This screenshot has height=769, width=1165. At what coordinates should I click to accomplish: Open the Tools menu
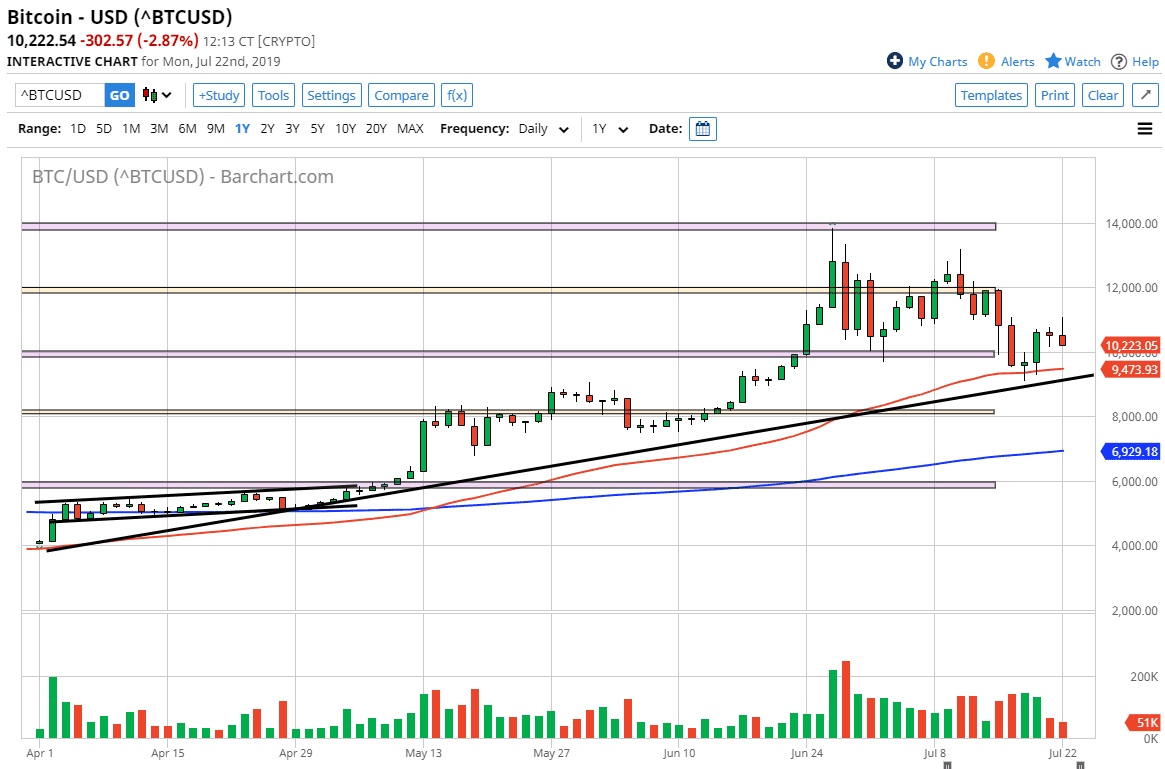point(273,95)
